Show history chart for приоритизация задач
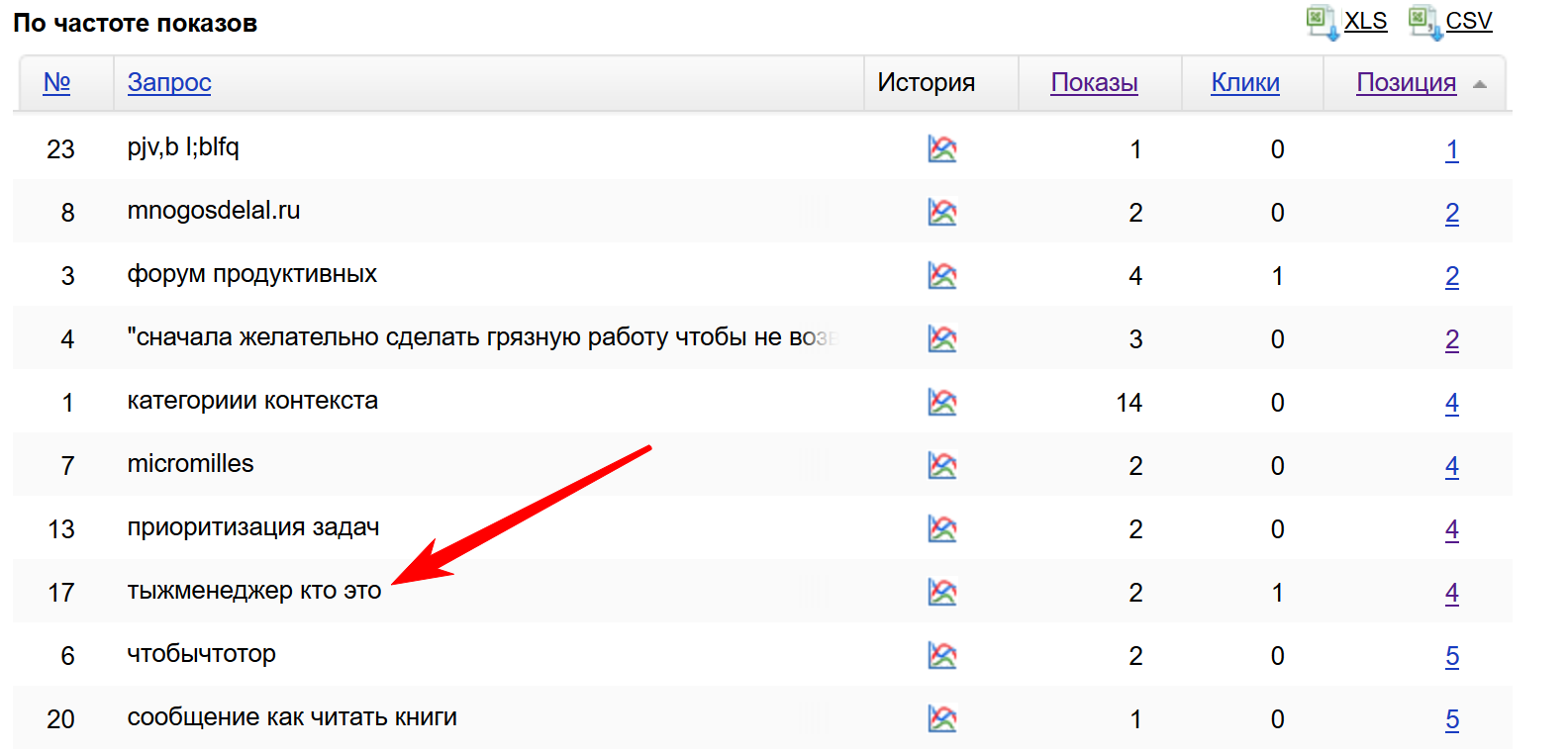Screen dimensions: 1568x753 coord(941,529)
